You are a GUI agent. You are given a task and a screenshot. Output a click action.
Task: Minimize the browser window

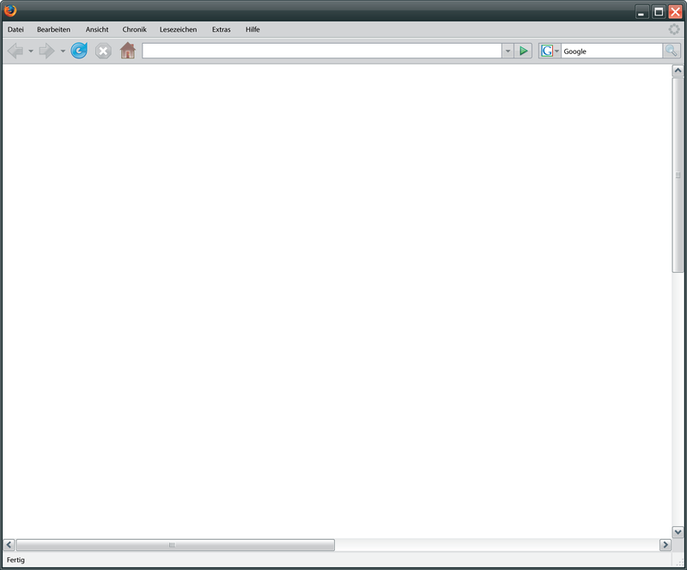[641, 12]
